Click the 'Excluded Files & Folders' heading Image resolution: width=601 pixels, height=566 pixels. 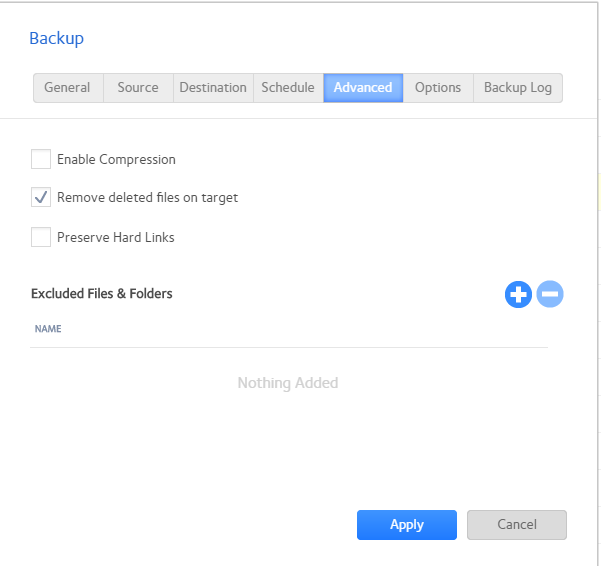(x=102, y=294)
